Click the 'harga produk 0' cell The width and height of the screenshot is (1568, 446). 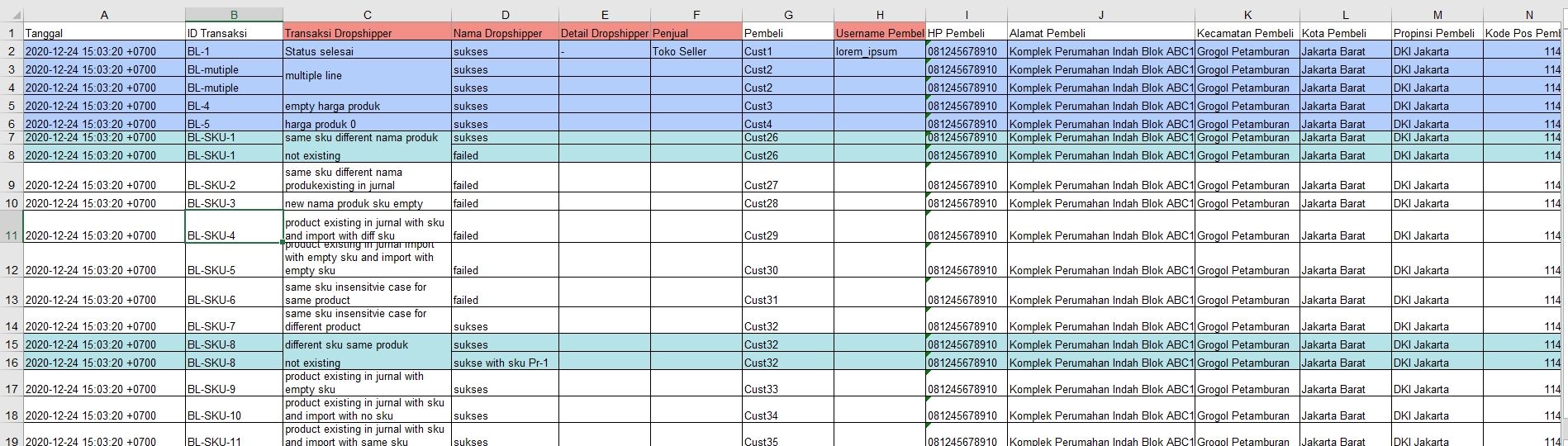[367, 124]
